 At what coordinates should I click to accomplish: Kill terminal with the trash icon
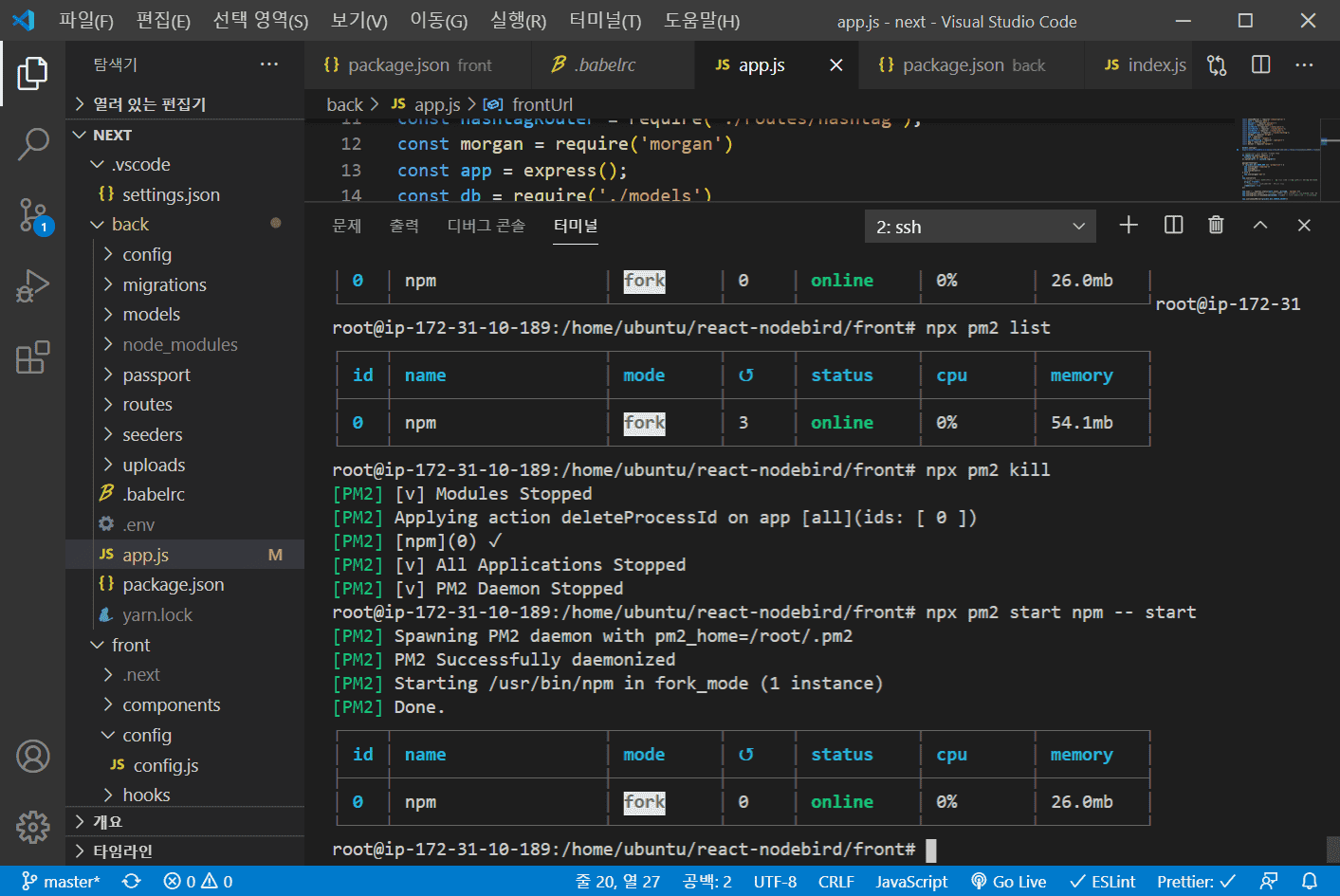tap(1216, 225)
